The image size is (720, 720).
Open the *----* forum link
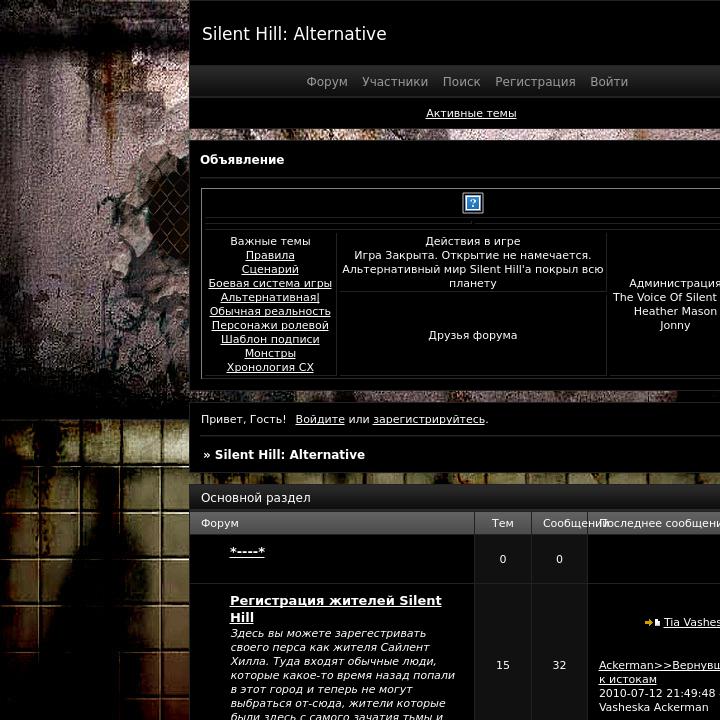(x=247, y=551)
